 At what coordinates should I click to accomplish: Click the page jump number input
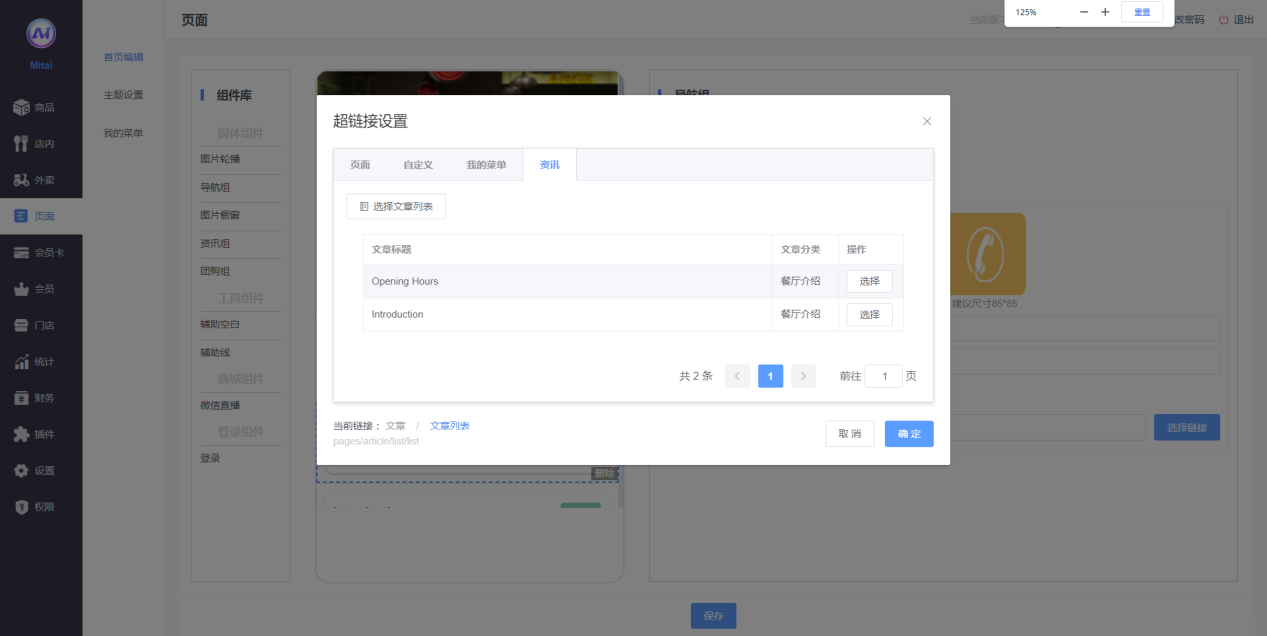click(x=883, y=376)
